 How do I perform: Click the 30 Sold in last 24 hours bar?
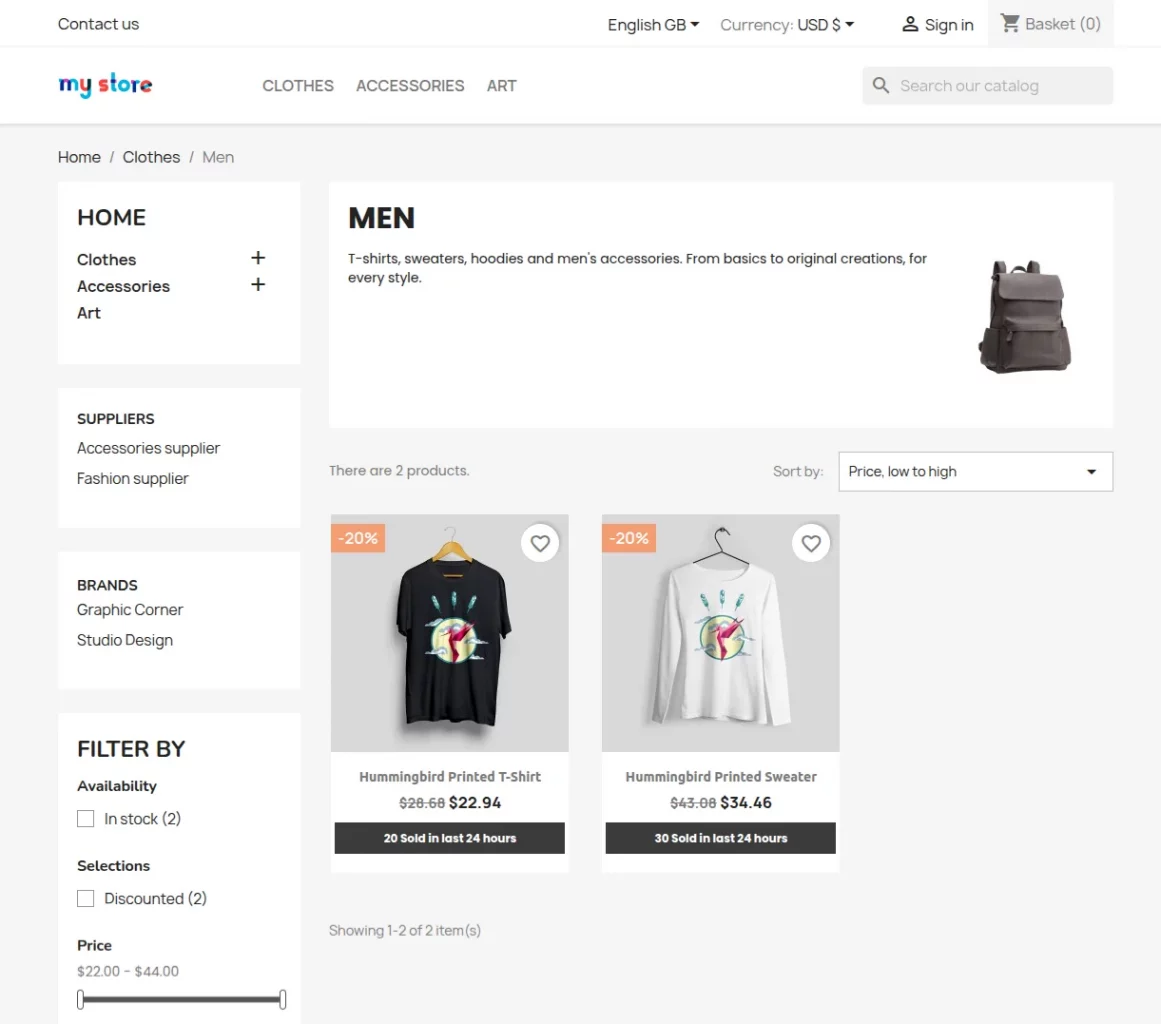tap(720, 838)
